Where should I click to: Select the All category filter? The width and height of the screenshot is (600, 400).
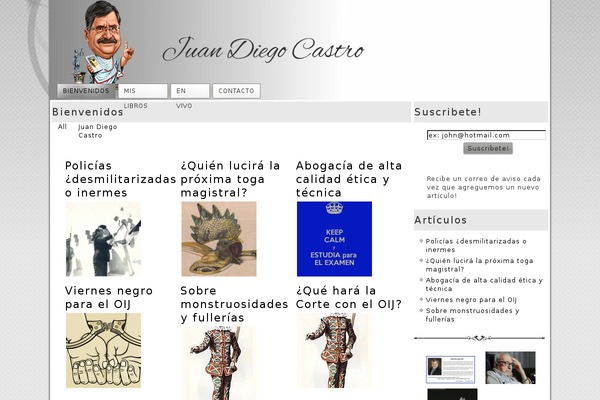(x=62, y=127)
